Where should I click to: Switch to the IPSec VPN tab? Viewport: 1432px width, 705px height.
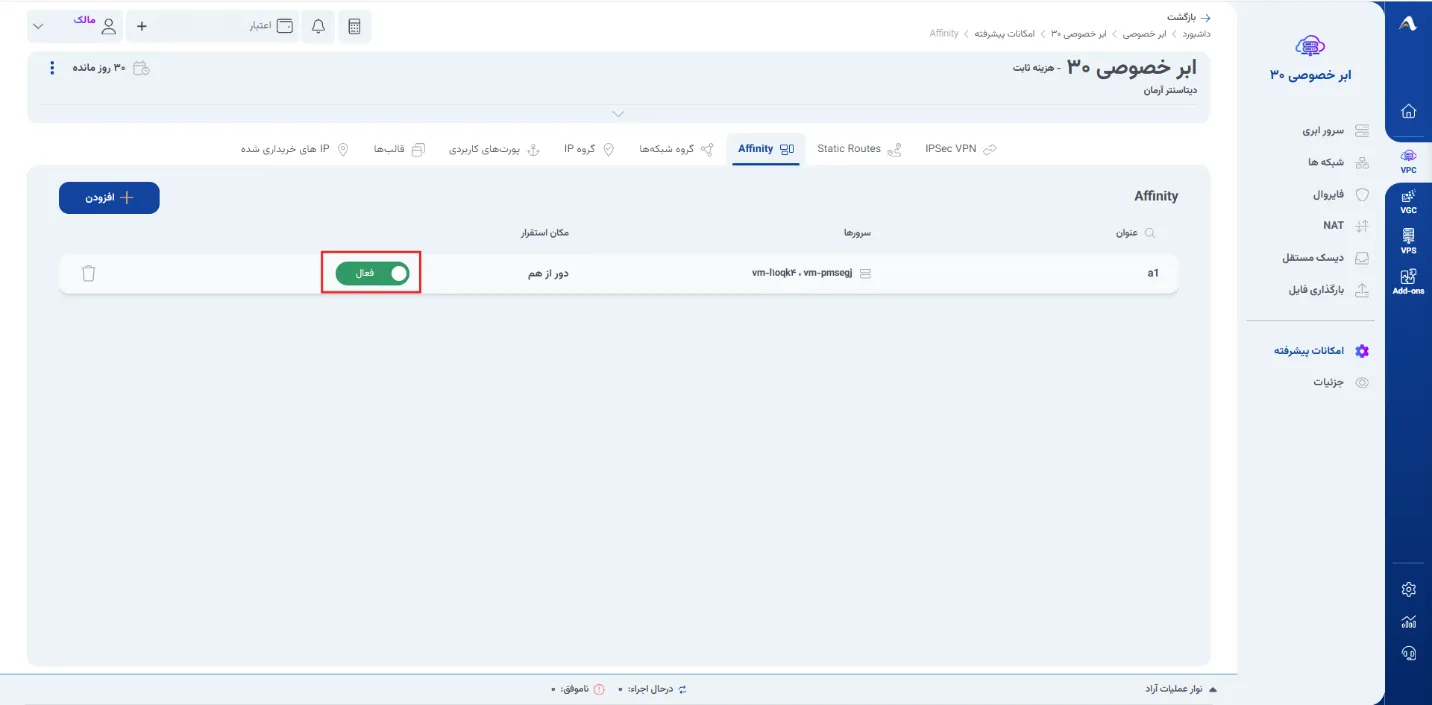click(x=960, y=149)
